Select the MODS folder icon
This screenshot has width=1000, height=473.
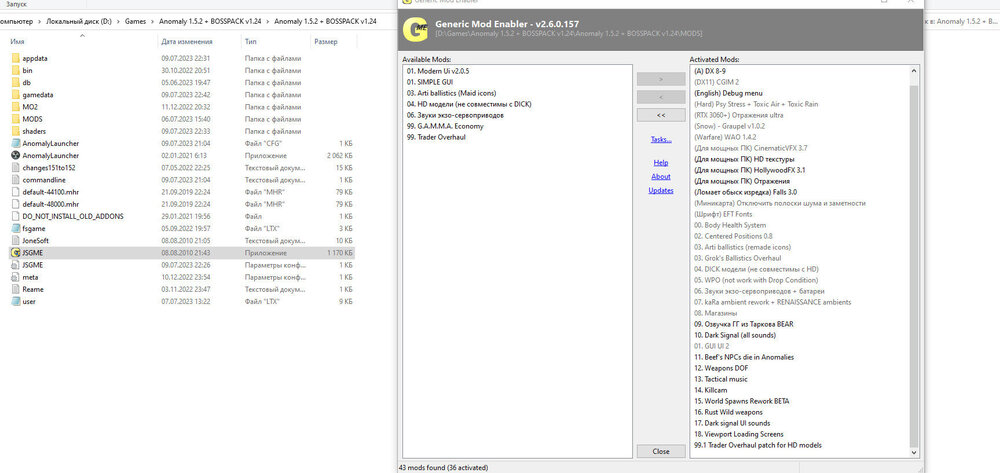point(16,119)
